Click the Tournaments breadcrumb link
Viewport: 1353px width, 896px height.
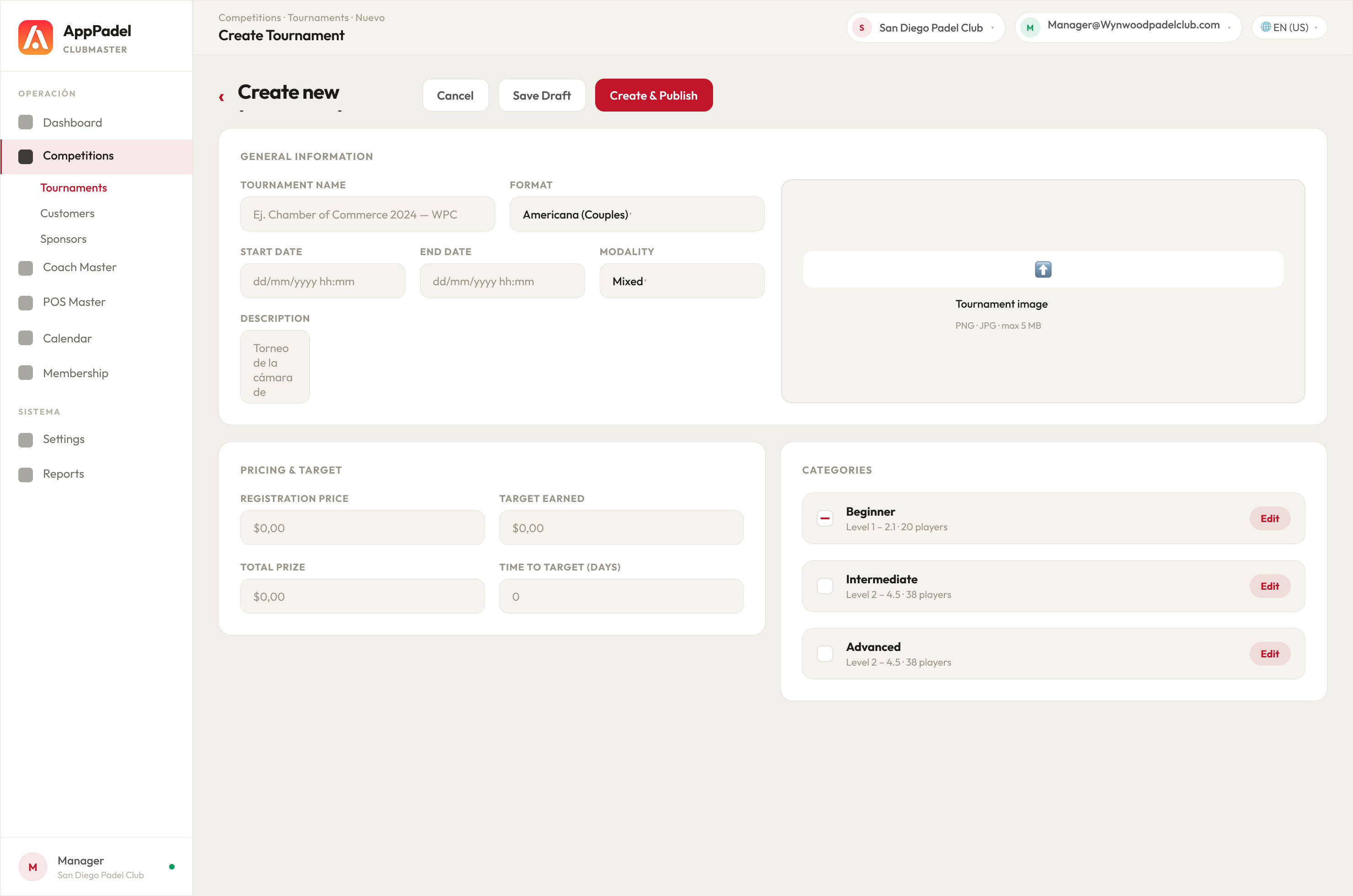[x=318, y=18]
